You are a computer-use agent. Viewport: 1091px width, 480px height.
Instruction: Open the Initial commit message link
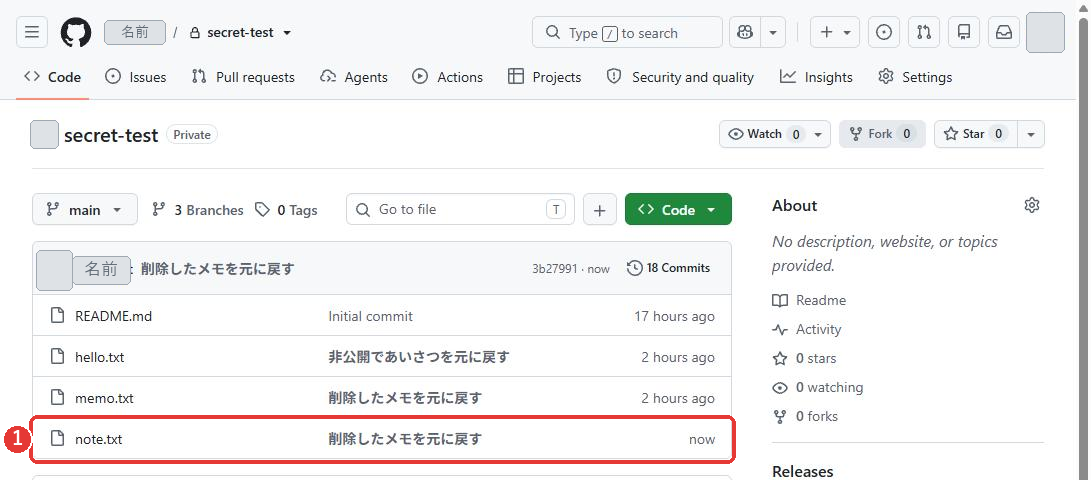(370, 317)
